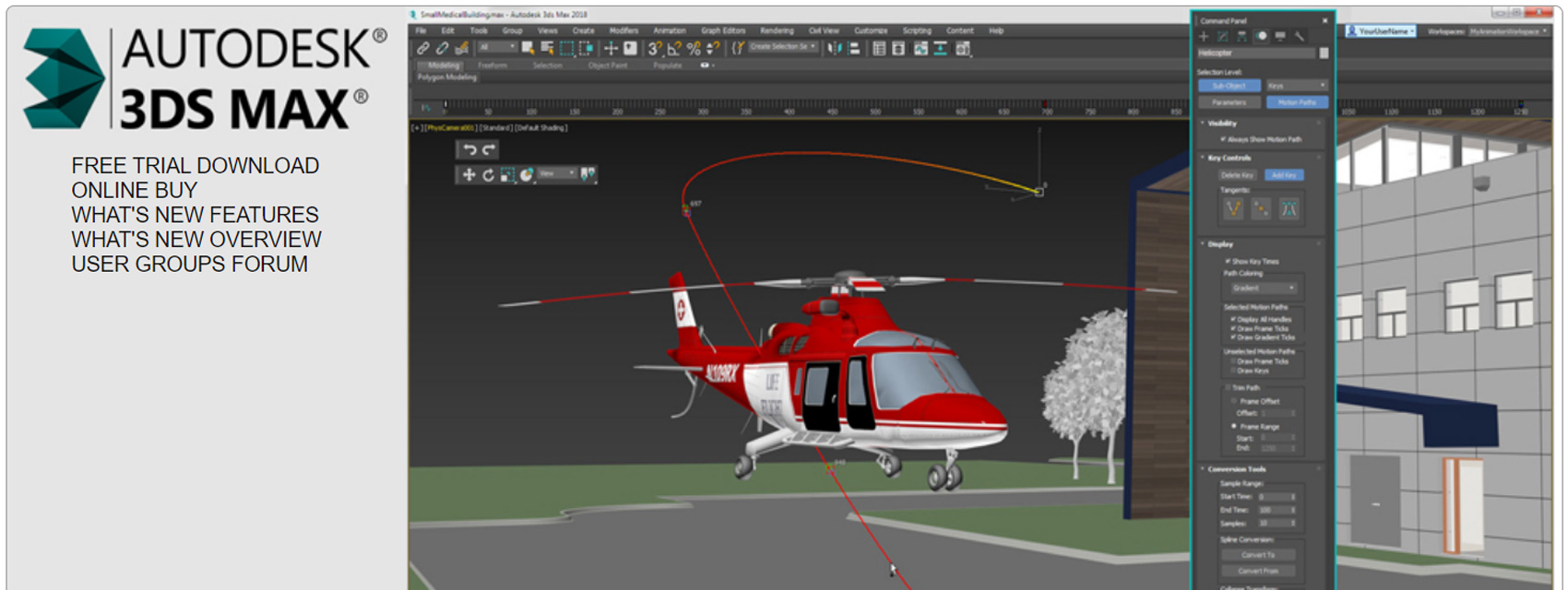
Task: Open the Utilities wrench tab in Command Panel
Action: 1300,37
